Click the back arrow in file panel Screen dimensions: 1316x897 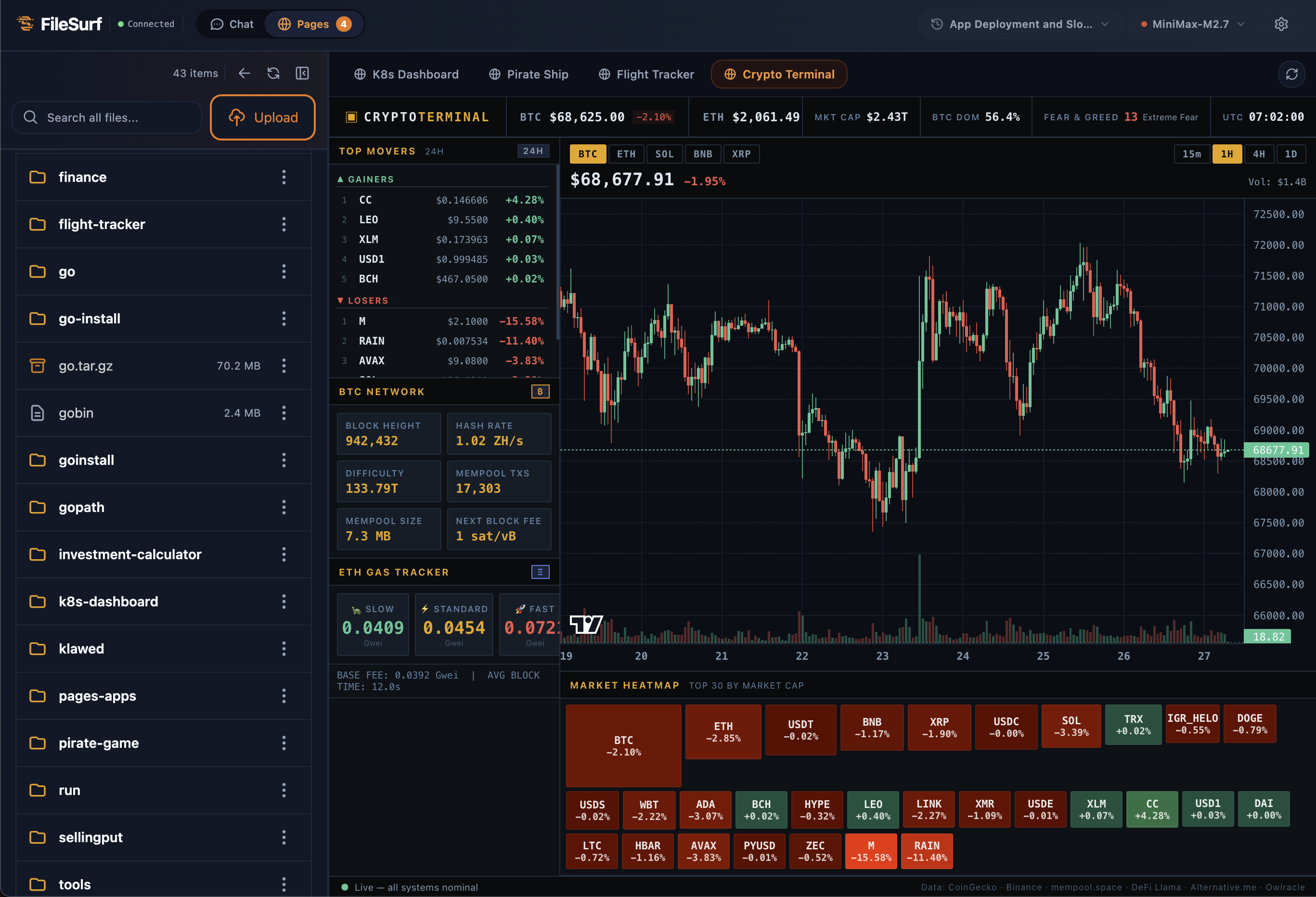click(244, 73)
